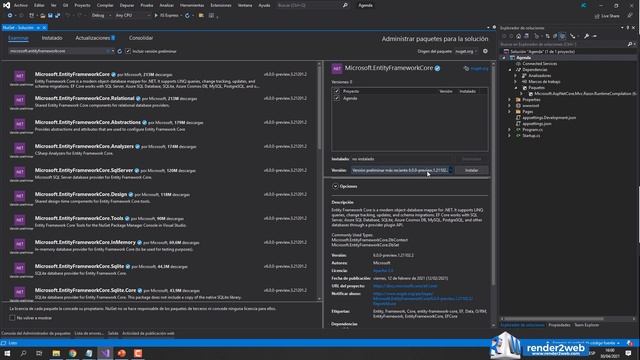Screen dimensions: 640x360
Task: Expand the Properties folder node
Action: point(510,100)
